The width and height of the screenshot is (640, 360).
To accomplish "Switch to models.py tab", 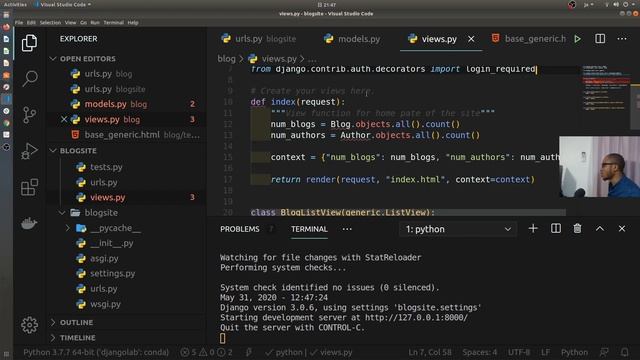I will coord(352,39).
